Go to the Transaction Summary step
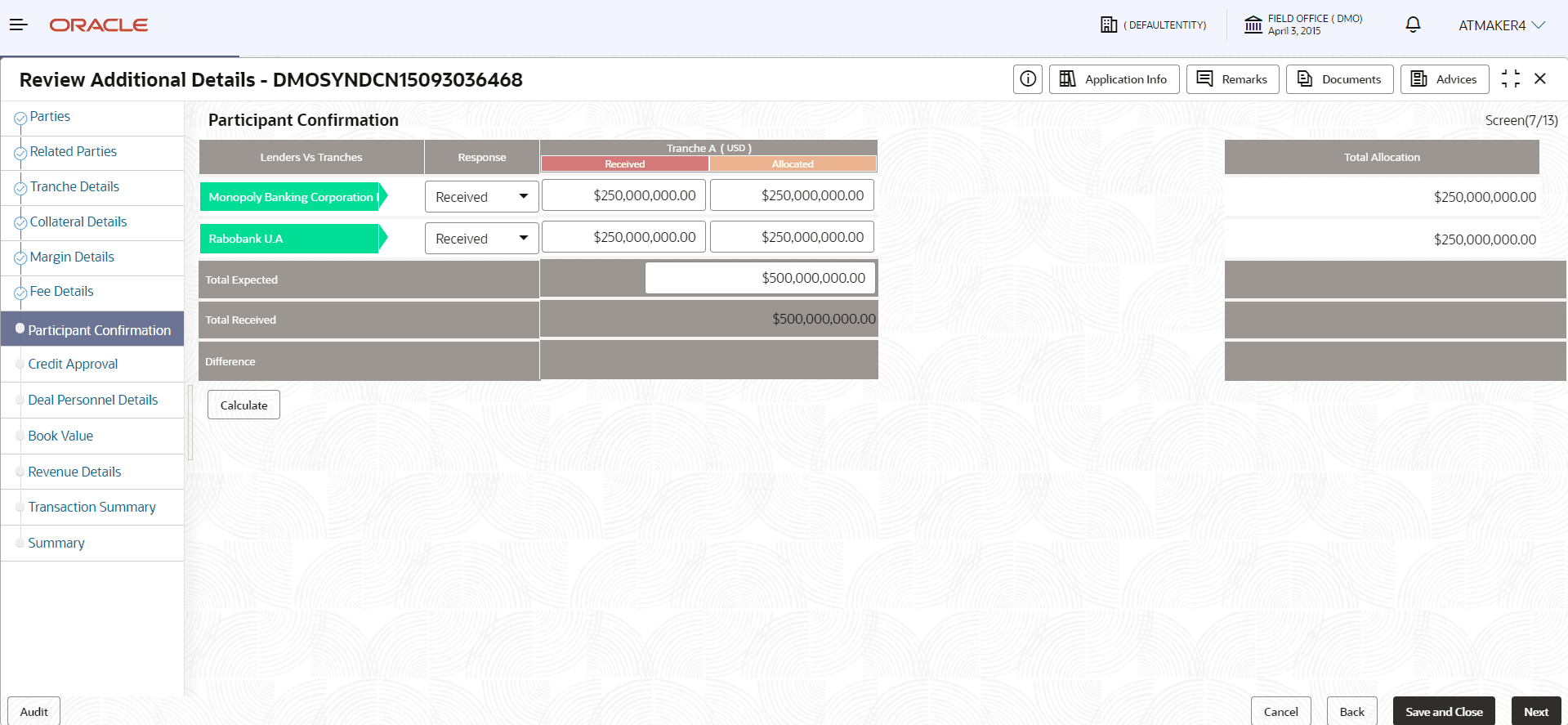Image resolution: width=1568 pixels, height=725 pixels. (92, 507)
